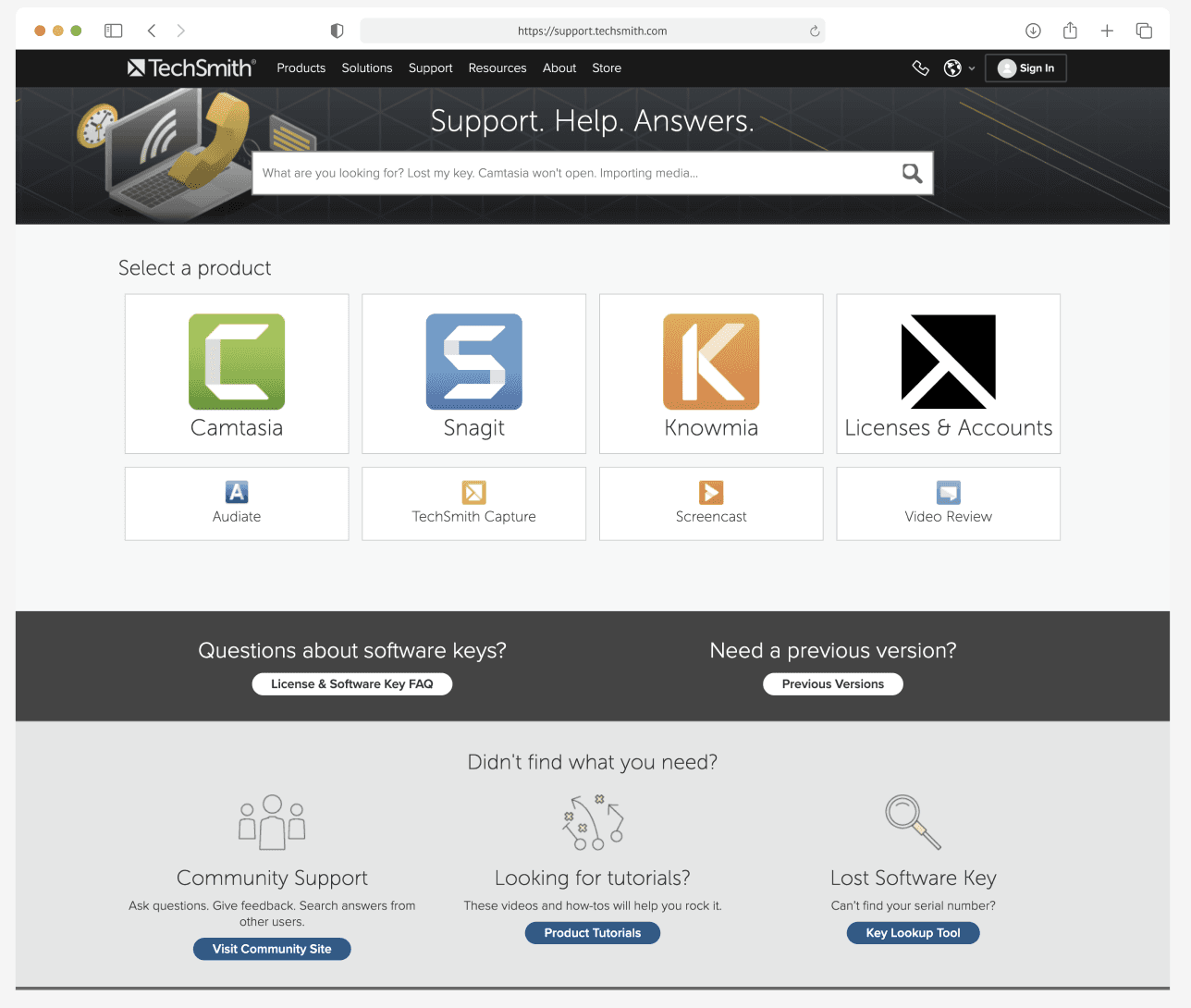The height and width of the screenshot is (1008, 1191).
Task: Click the Lost Software Key magnifier icon
Action: pos(914,822)
